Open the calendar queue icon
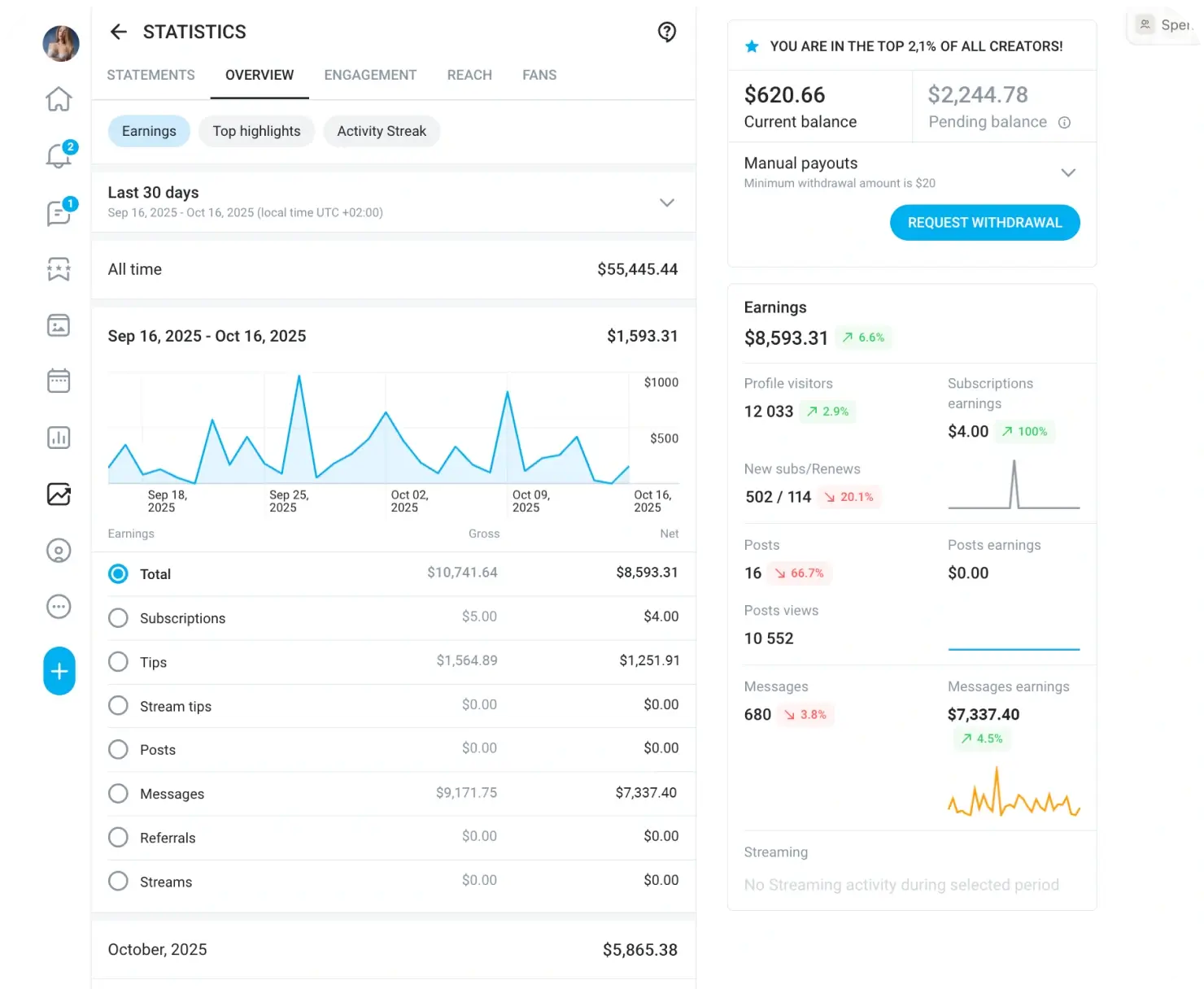 [x=59, y=381]
